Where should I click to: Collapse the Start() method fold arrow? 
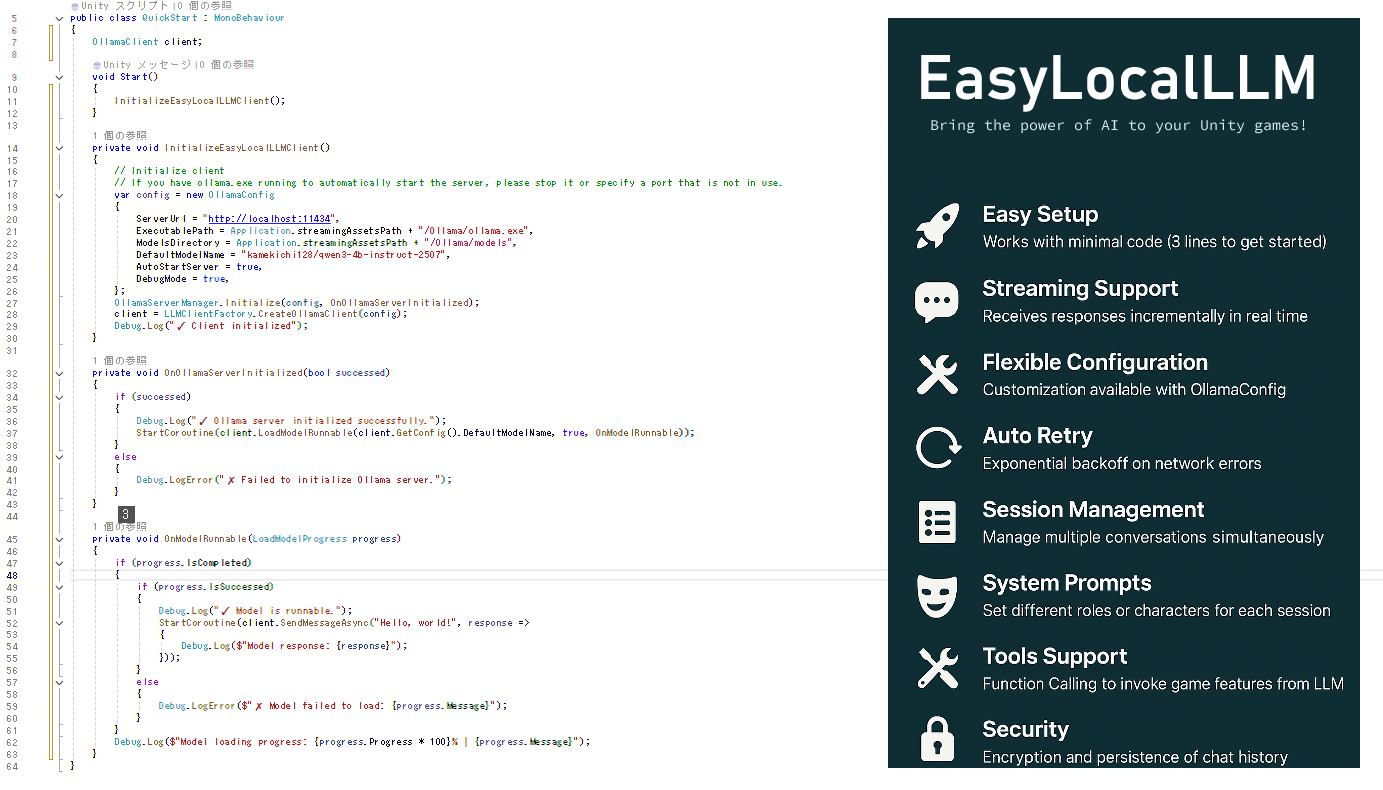coord(60,77)
